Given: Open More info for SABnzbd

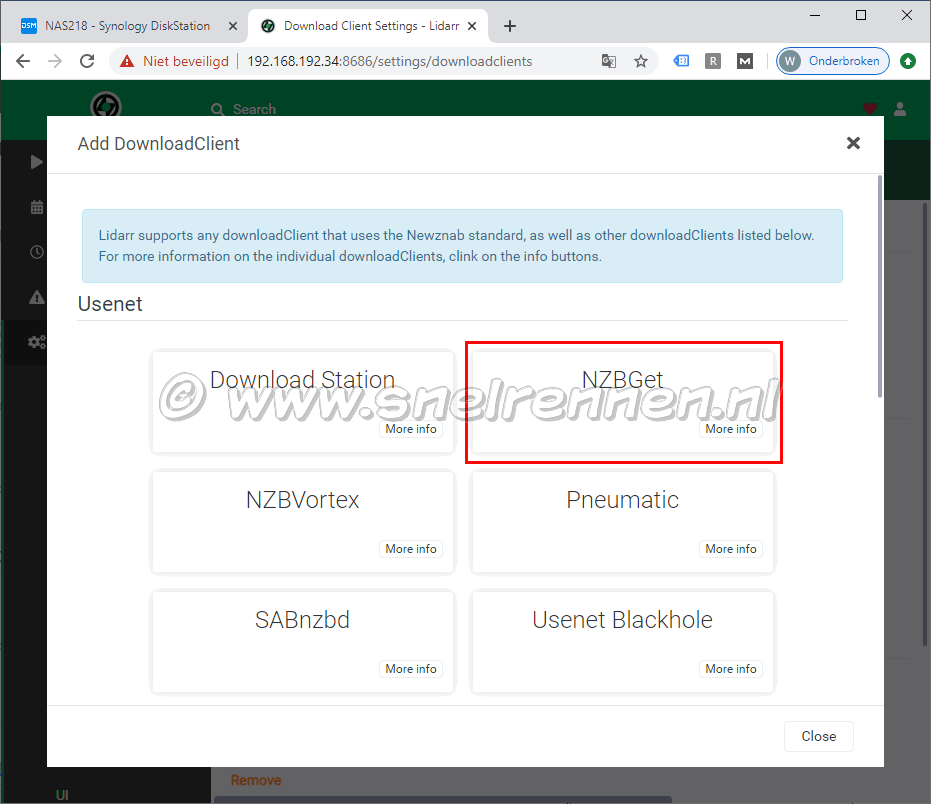Looking at the screenshot, I should pyautogui.click(x=411, y=669).
